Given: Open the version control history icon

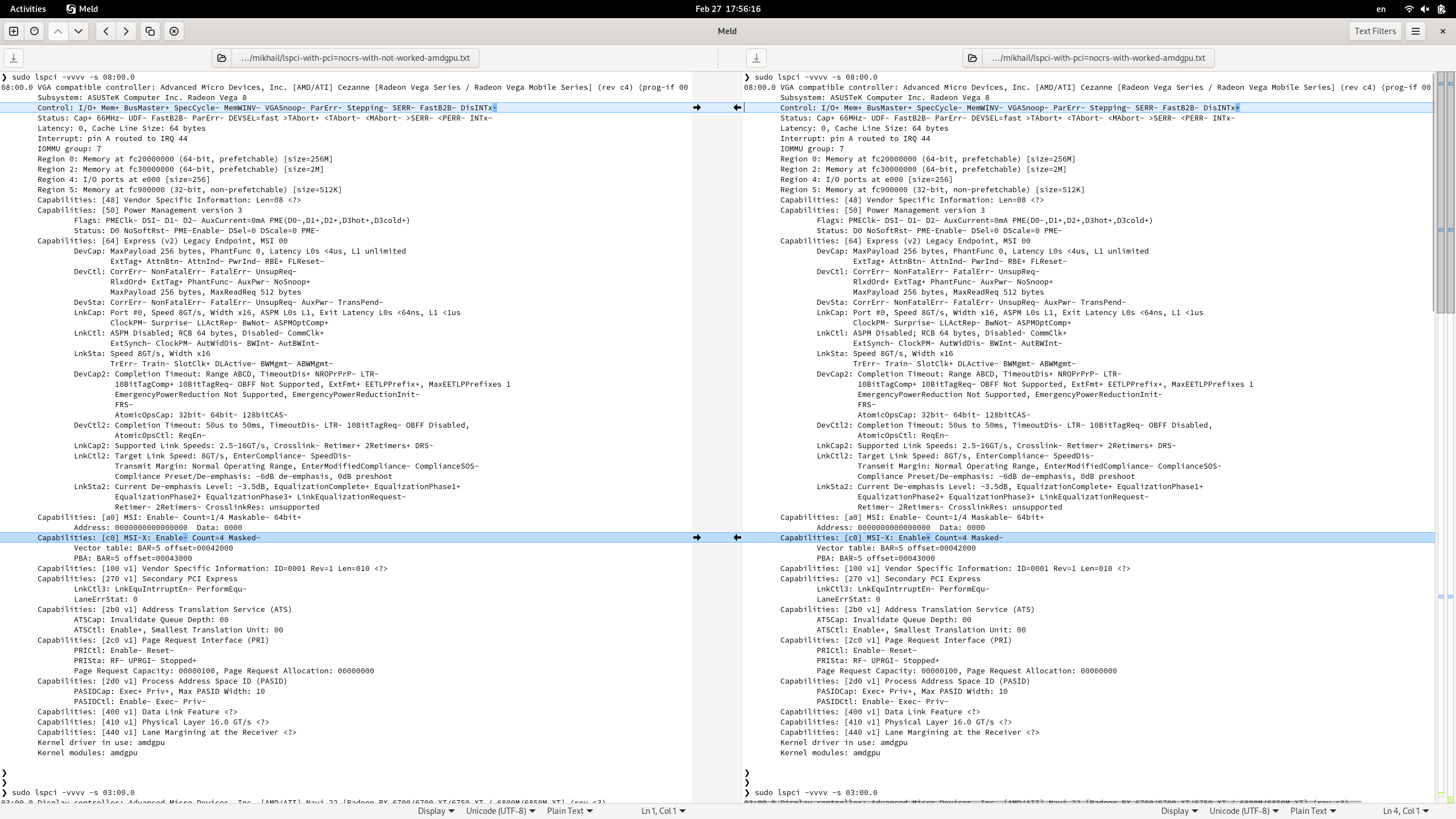Looking at the screenshot, I should (x=34, y=31).
